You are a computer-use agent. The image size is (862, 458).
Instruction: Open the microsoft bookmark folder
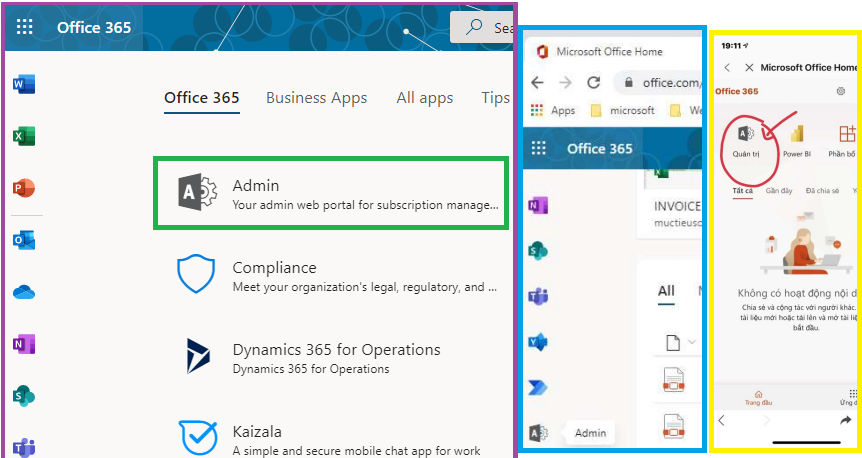click(622, 111)
